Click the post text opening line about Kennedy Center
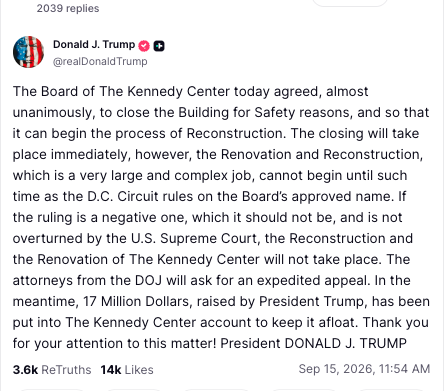 click(x=190, y=91)
